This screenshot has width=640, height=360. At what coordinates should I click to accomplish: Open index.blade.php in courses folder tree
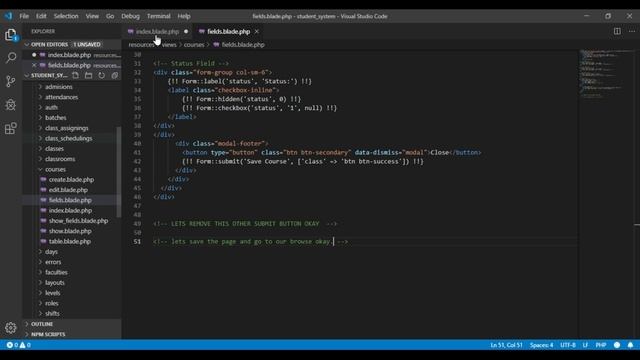pyautogui.click(x=70, y=211)
